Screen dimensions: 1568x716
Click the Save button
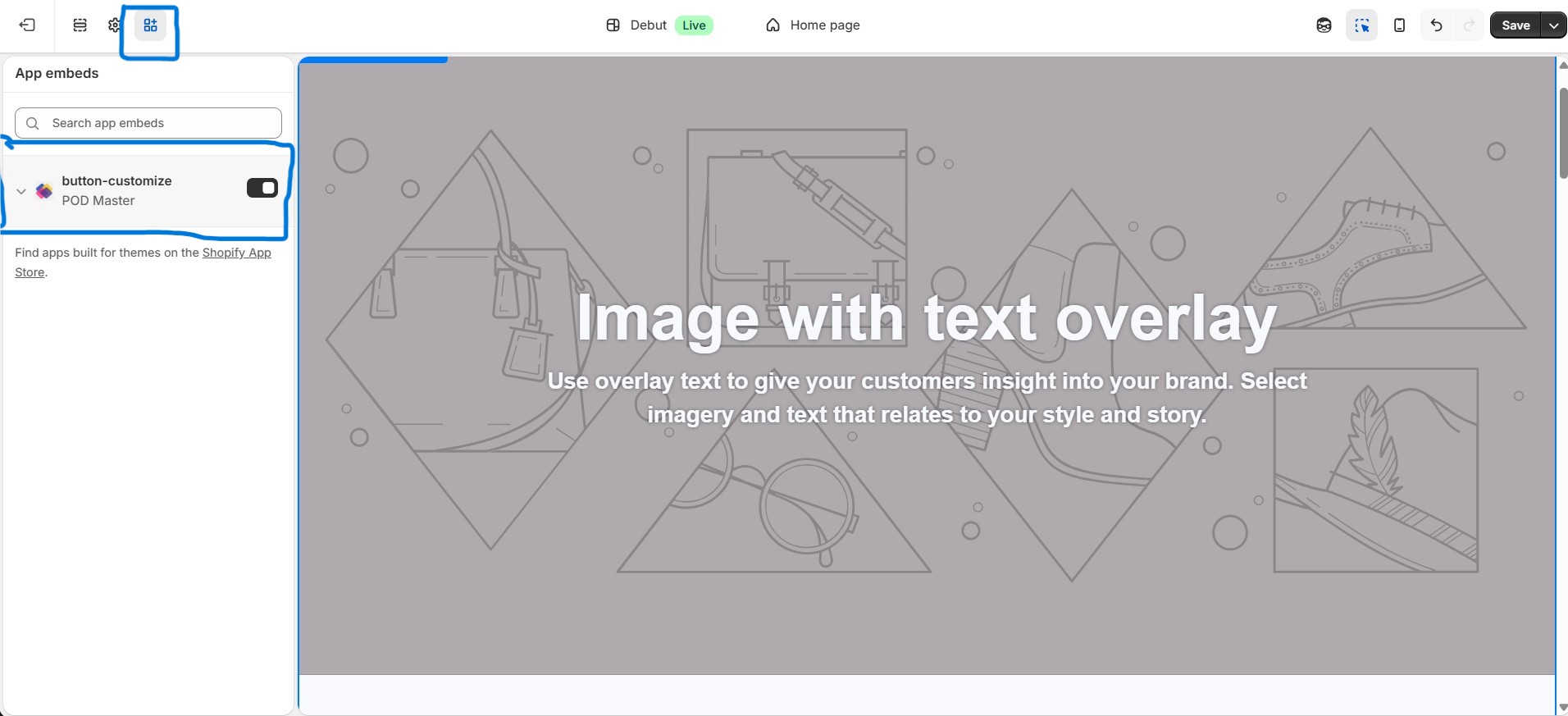click(x=1515, y=25)
